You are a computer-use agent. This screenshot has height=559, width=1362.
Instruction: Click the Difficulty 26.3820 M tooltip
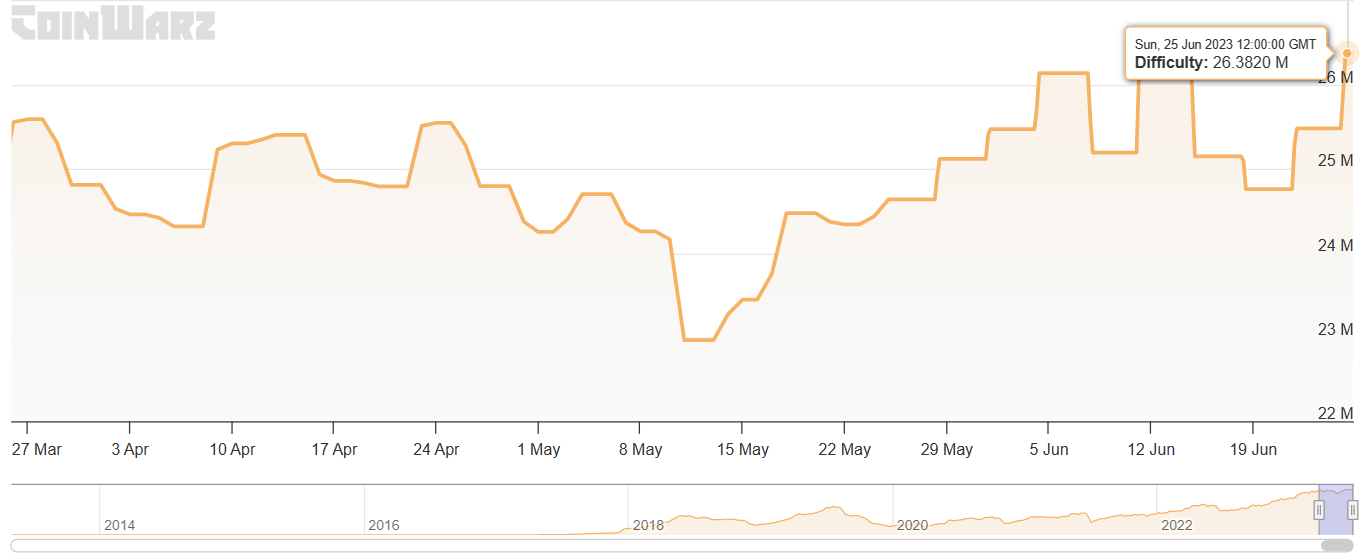click(x=1228, y=54)
